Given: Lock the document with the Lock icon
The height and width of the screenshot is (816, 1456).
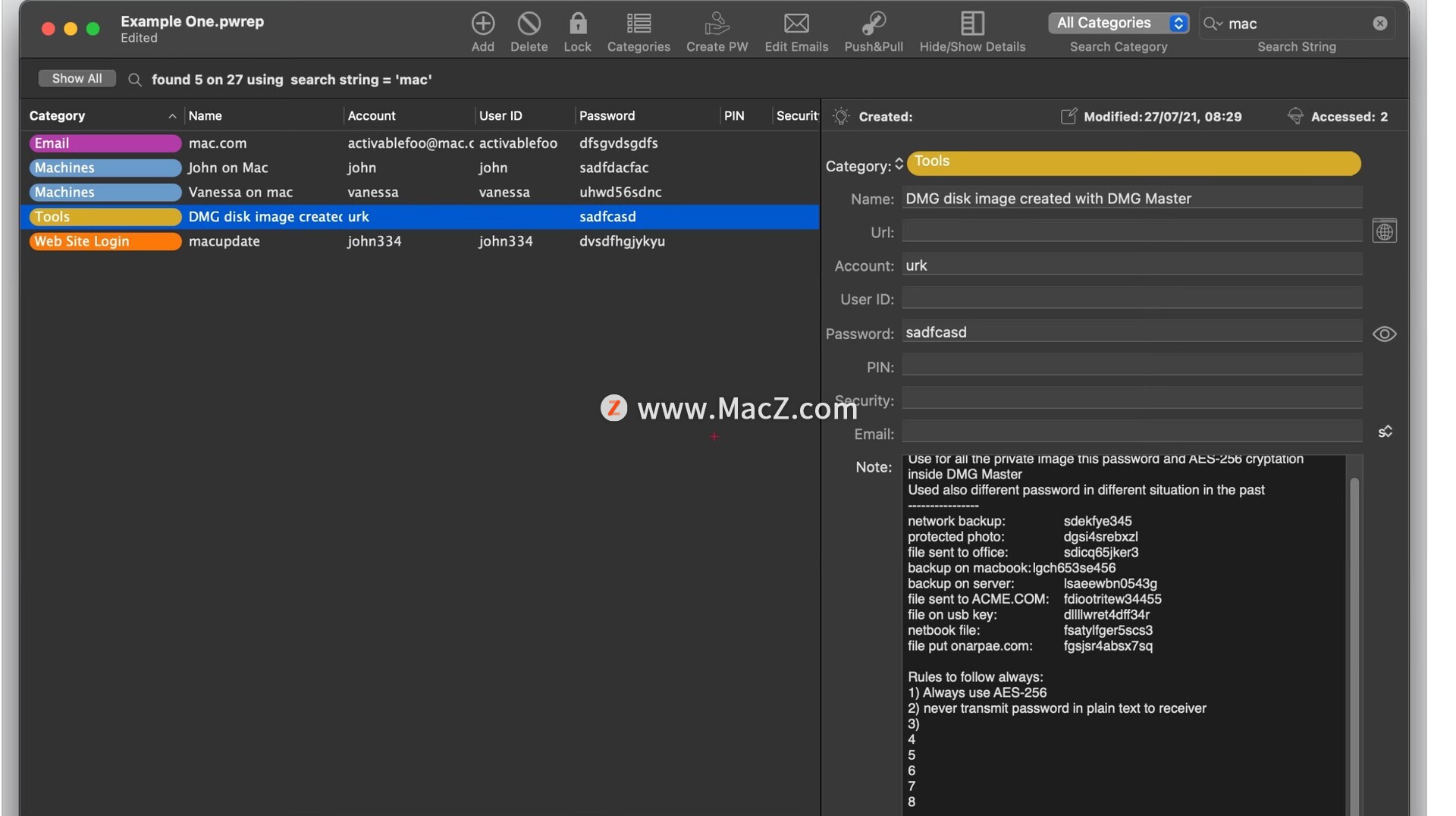Looking at the screenshot, I should tap(577, 24).
